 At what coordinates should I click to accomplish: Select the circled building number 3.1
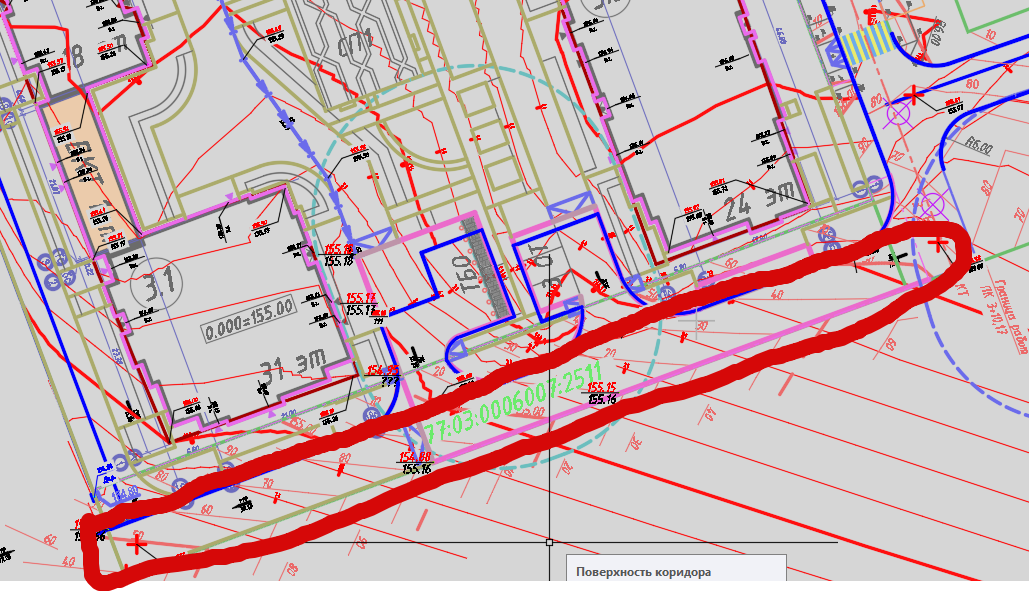point(157,283)
